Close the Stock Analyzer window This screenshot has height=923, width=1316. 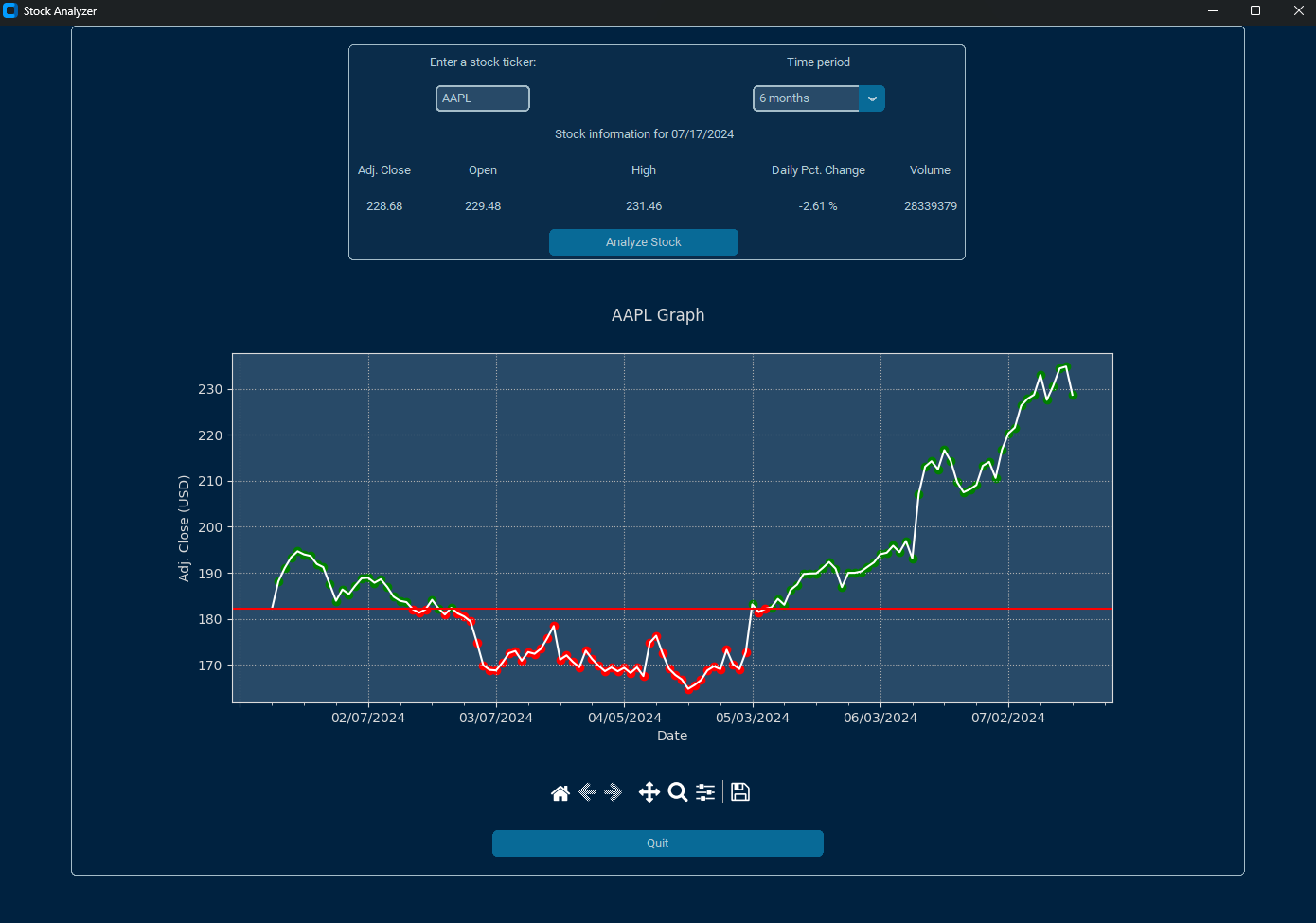[1299, 10]
